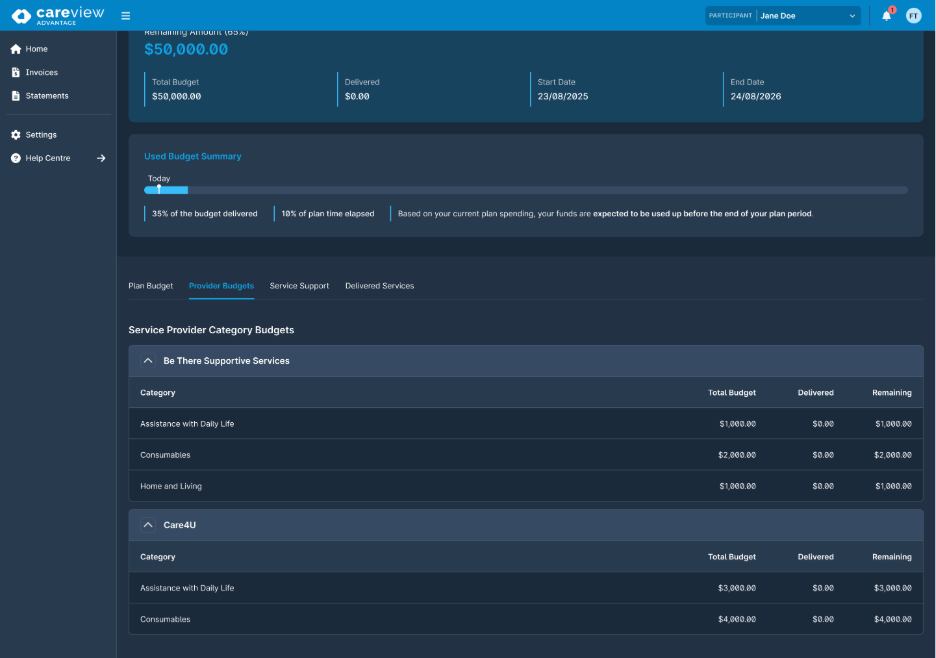Open the Delivered Services tab

pyautogui.click(x=379, y=286)
